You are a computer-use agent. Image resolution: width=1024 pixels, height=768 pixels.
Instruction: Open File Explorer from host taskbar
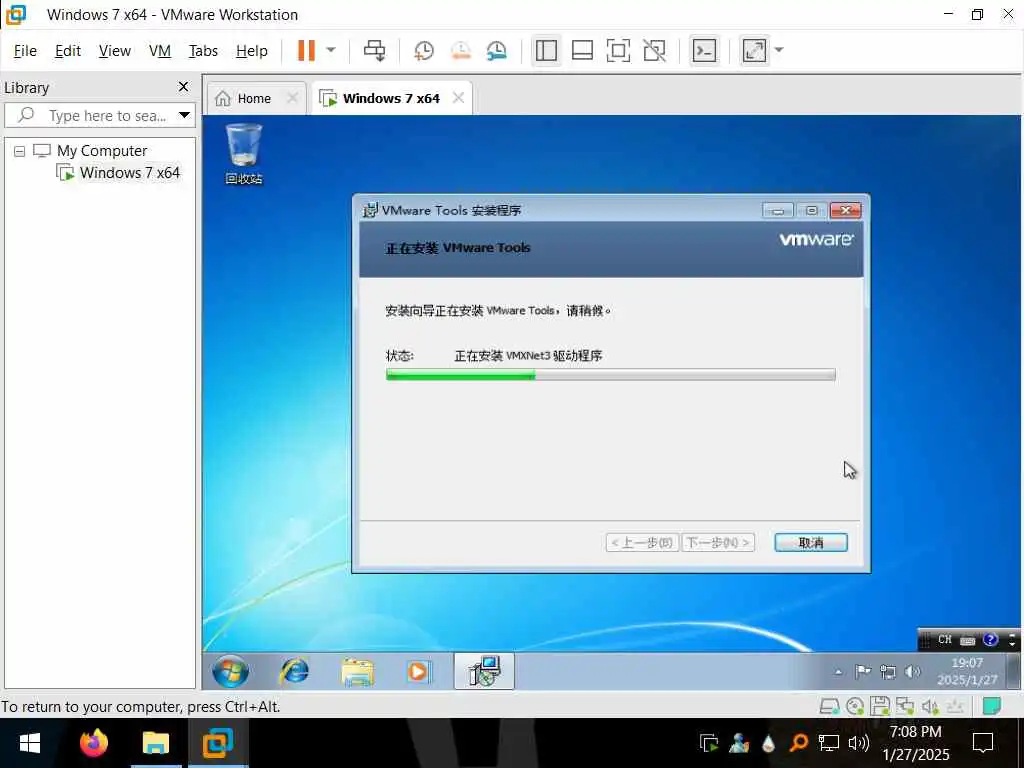tap(155, 743)
